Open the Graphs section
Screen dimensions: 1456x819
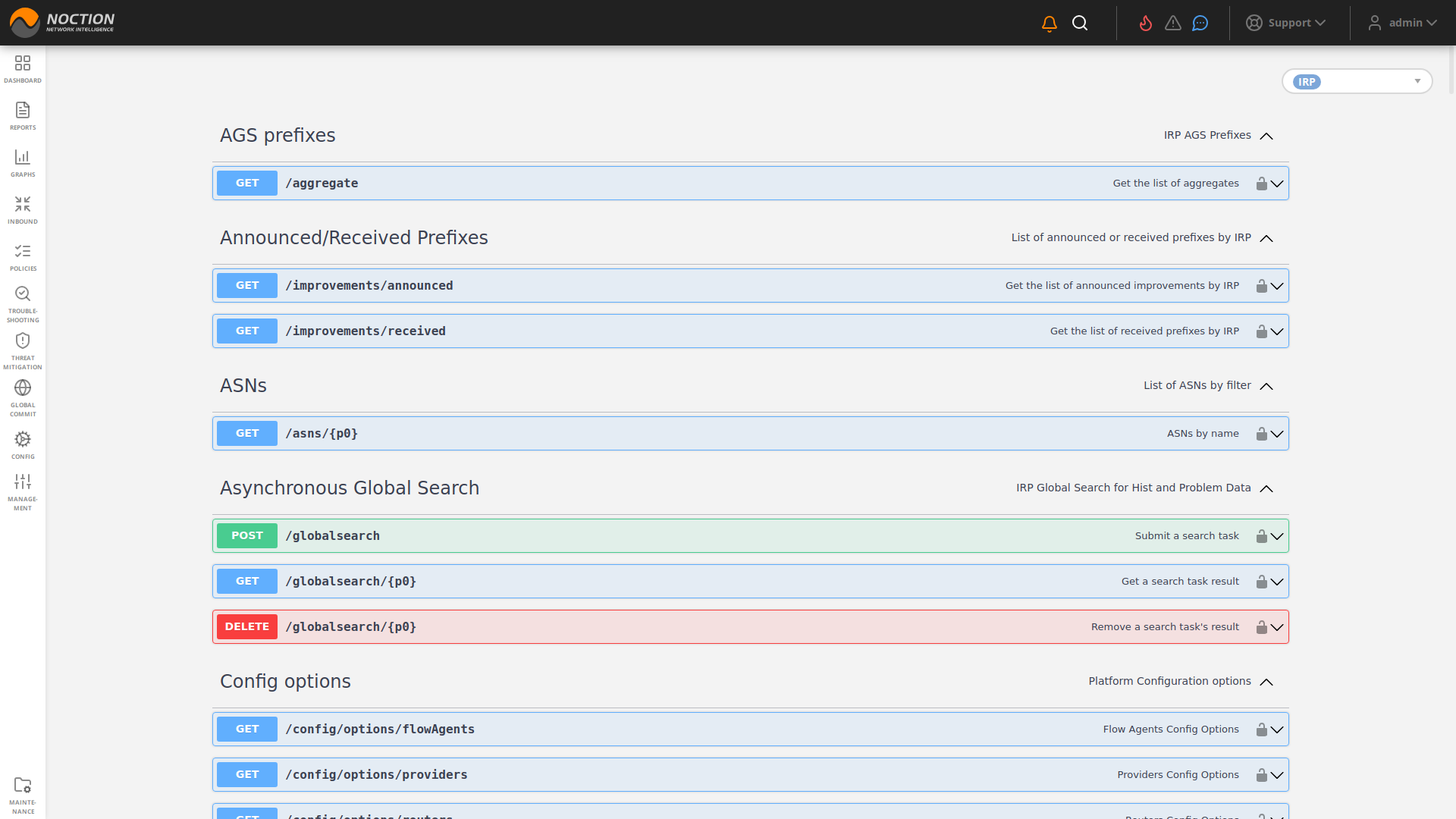point(23,162)
